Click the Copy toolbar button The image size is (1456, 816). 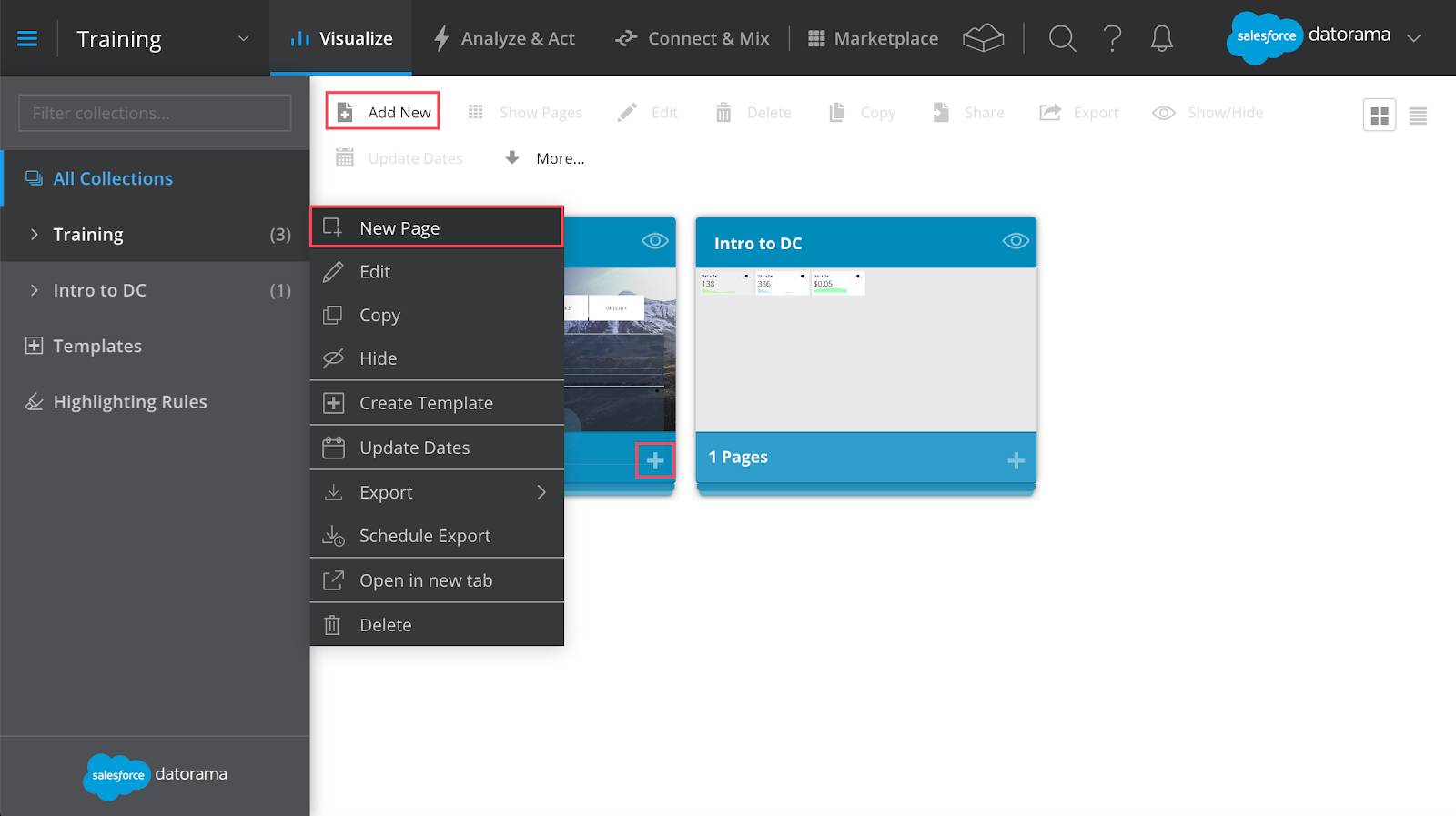coord(862,112)
